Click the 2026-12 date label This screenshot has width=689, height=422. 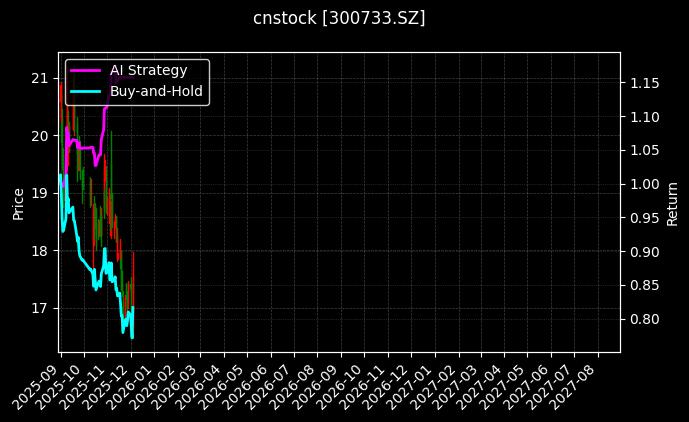coord(386,388)
